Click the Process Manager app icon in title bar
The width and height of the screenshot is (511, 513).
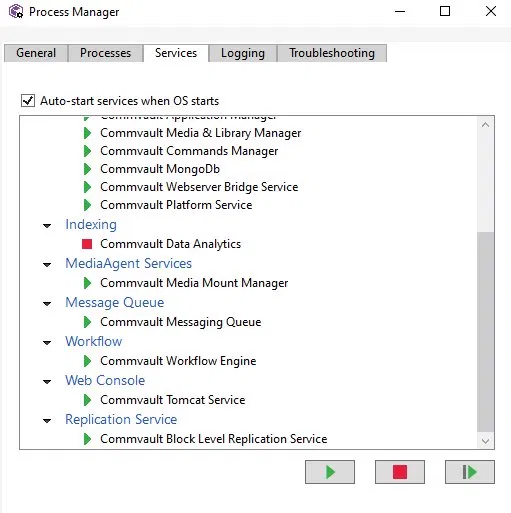(x=16, y=12)
